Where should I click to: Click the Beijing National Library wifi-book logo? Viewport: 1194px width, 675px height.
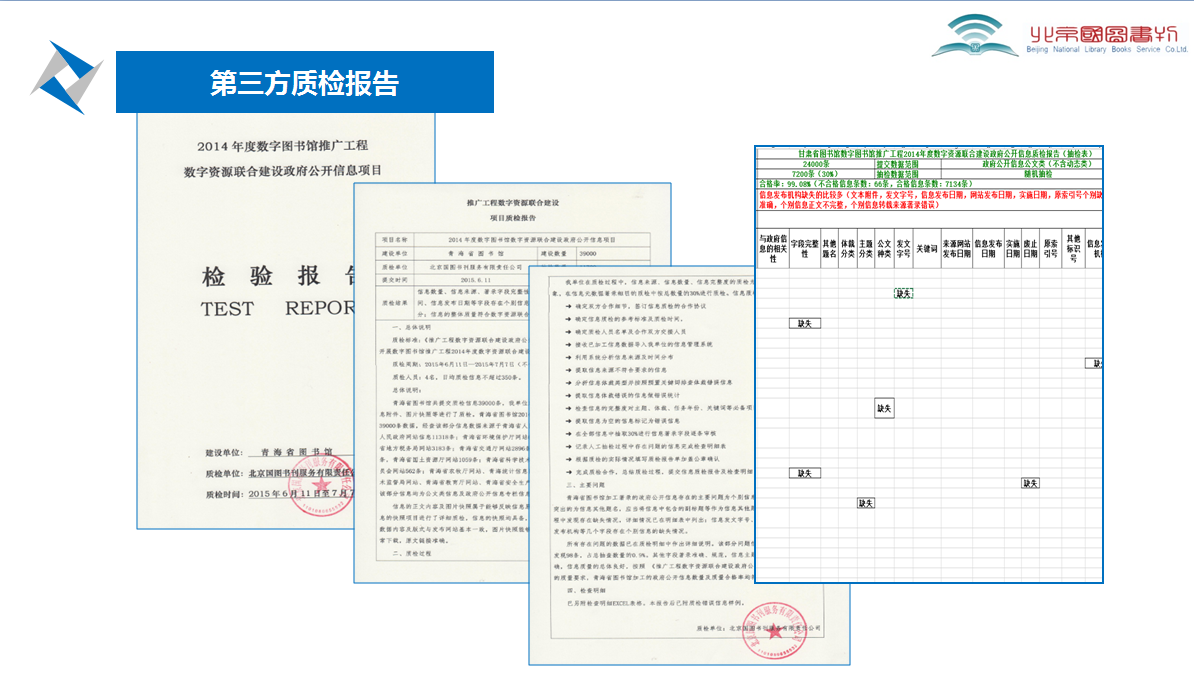tap(975, 36)
